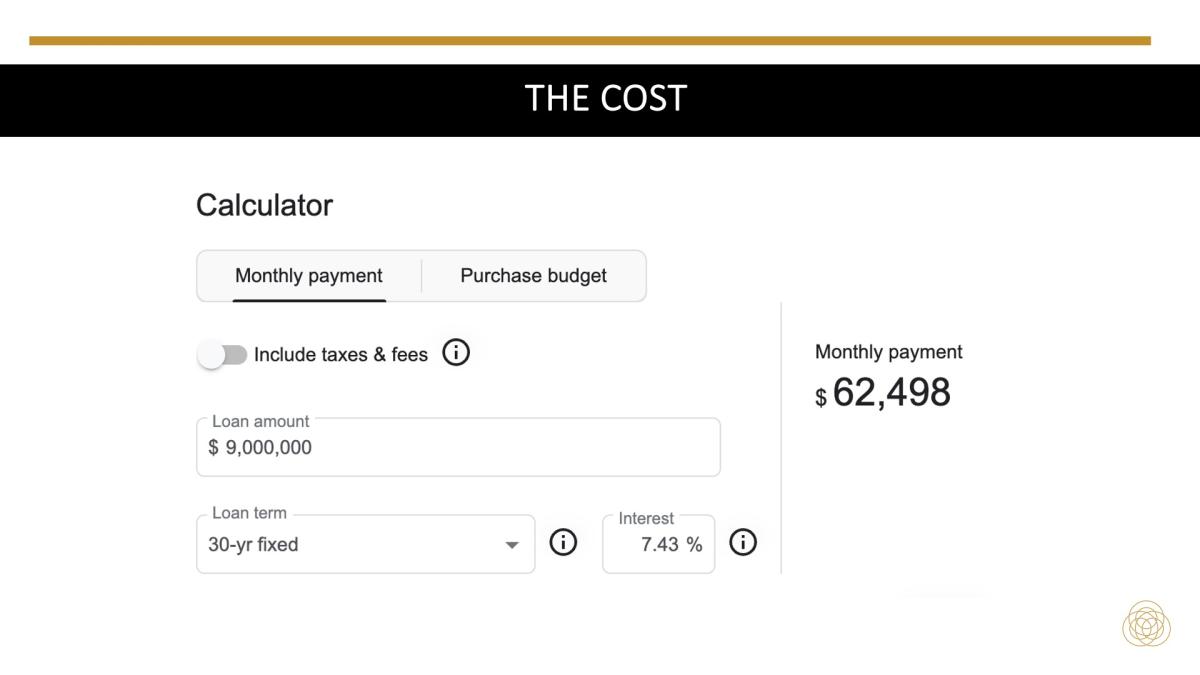Viewport: 1200px width, 675px height.
Task: Switch to the Purchase budget tab
Action: point(533,276)
